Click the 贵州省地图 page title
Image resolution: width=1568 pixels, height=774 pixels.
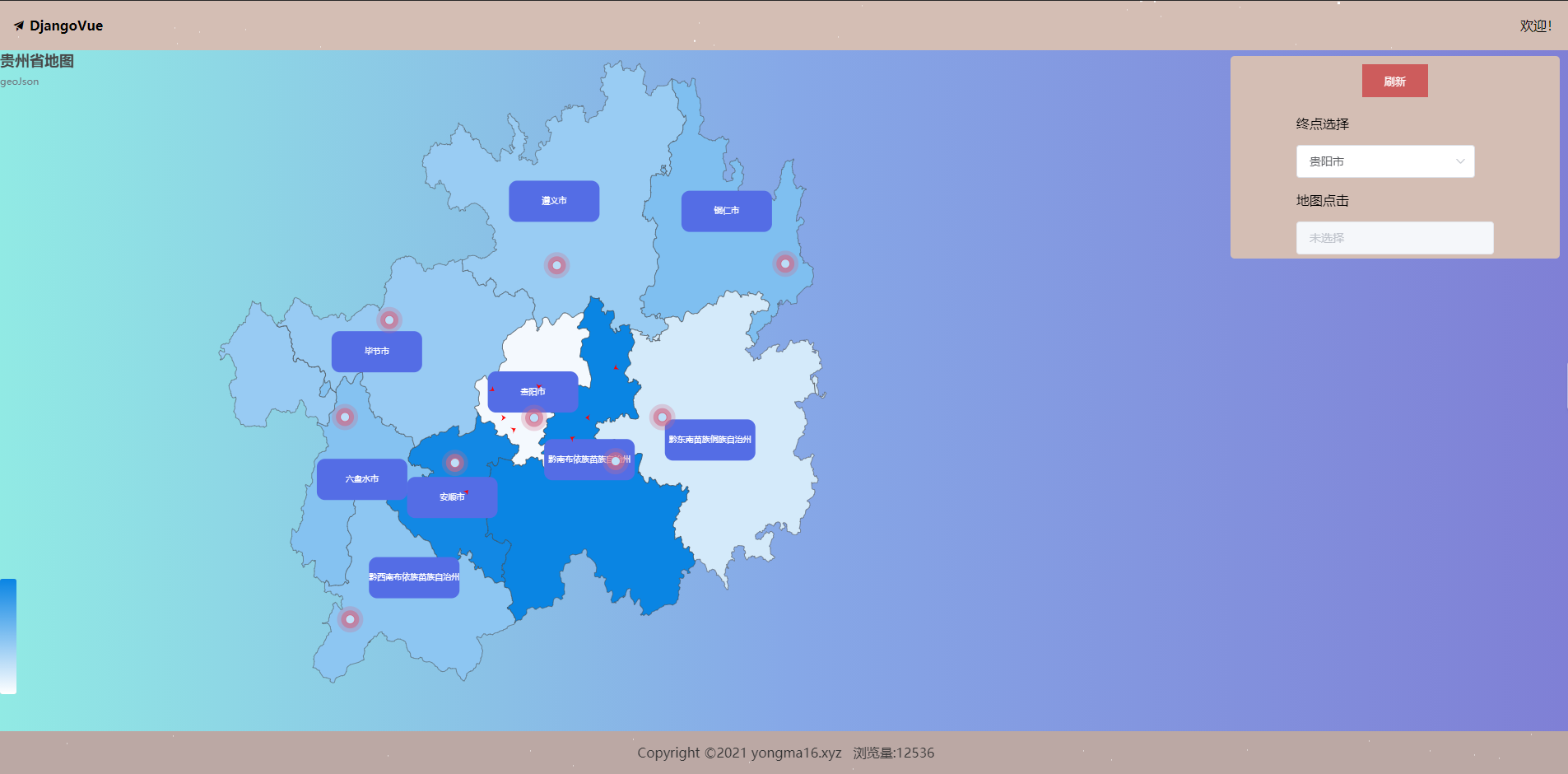[x=37, y=60]
